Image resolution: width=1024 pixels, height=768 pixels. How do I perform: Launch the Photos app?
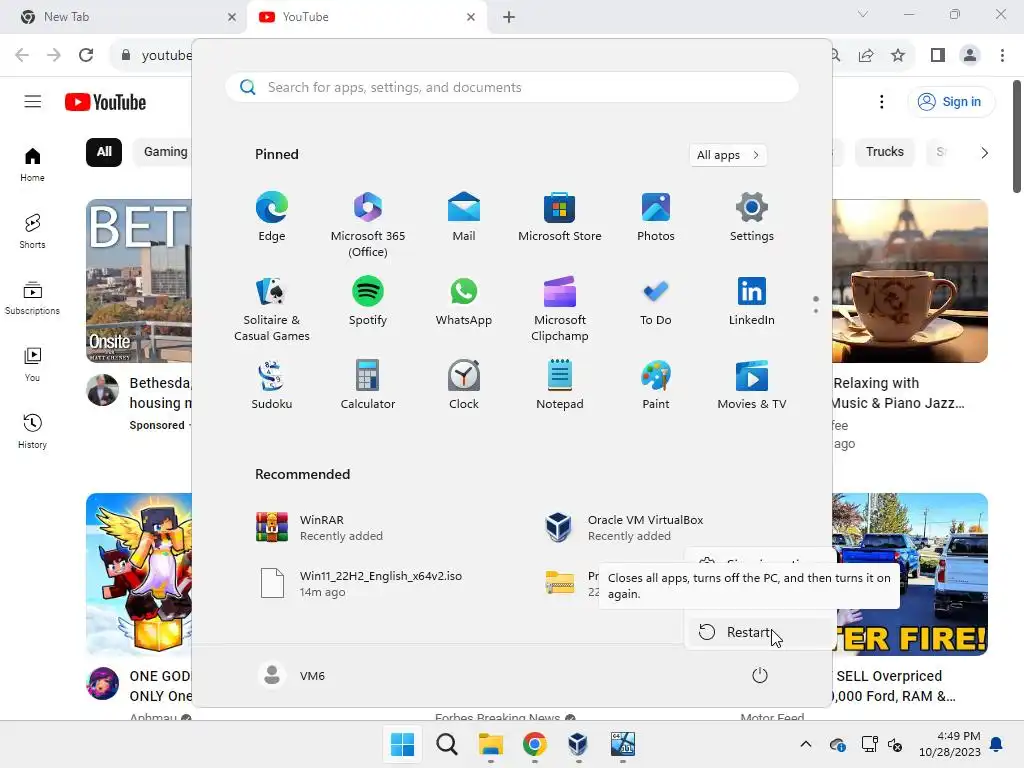click(656, 217)
